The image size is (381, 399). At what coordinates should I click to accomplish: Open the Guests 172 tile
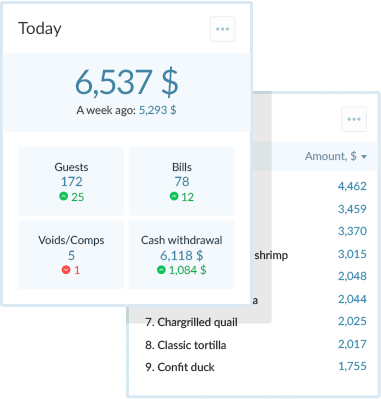[x=71, y=181]
